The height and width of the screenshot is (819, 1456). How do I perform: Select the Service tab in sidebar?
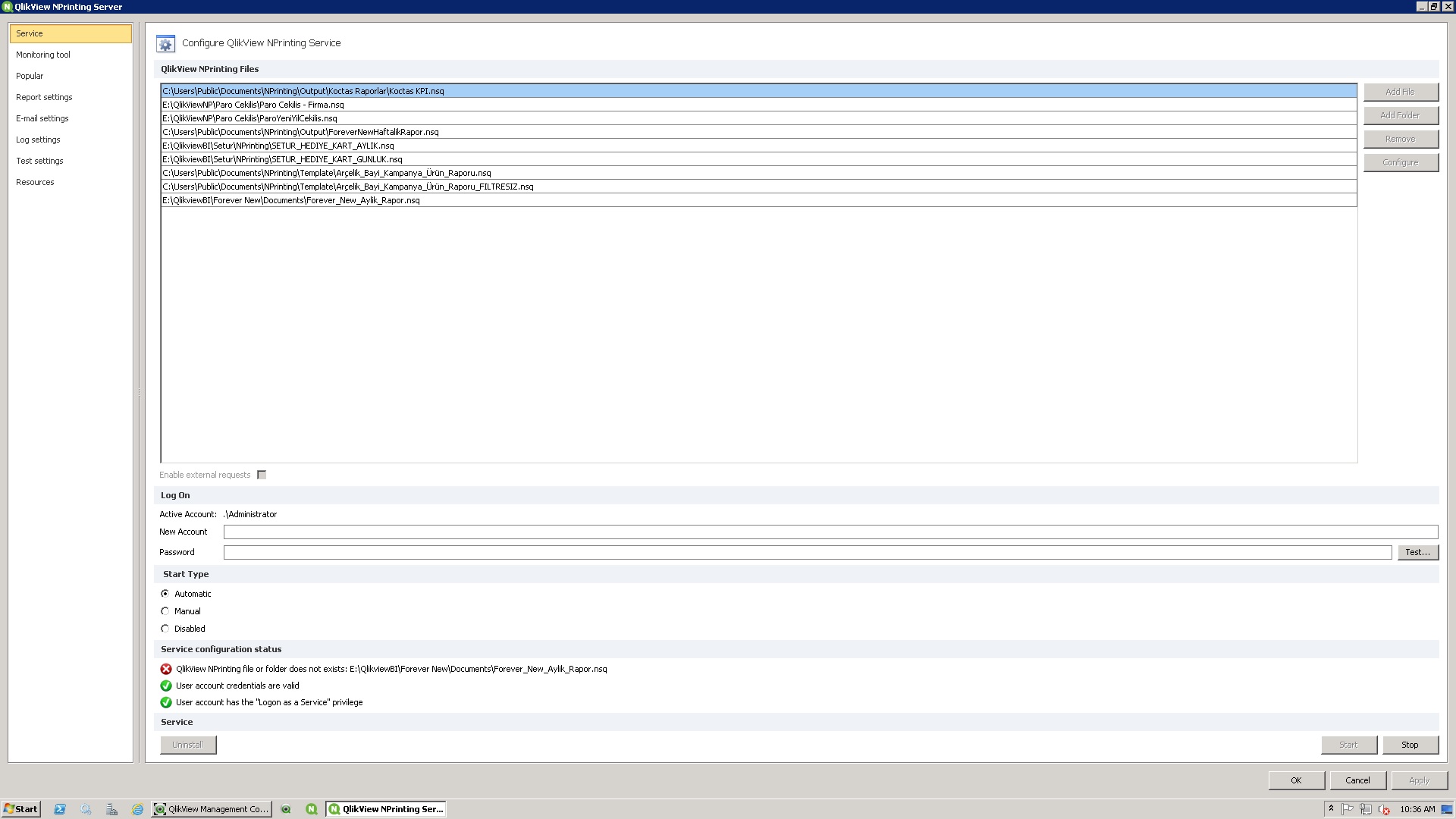(71, 33)
